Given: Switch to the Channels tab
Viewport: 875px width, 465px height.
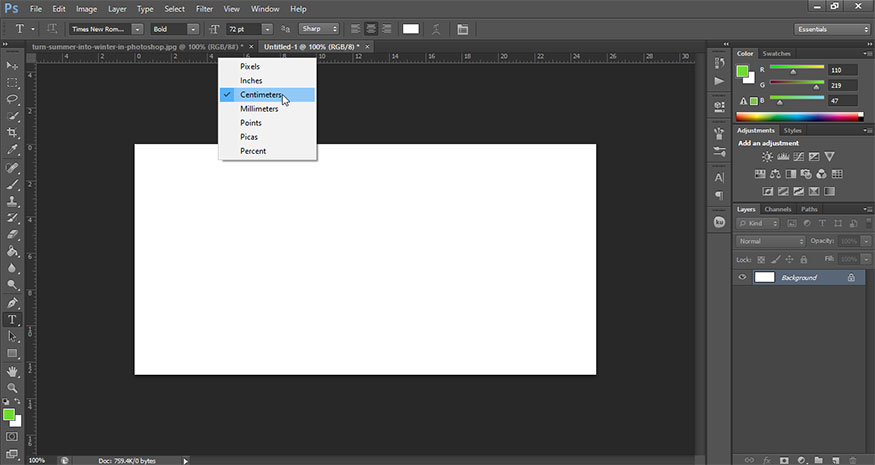Looking at the screenshot, I should tap(777, 209).
